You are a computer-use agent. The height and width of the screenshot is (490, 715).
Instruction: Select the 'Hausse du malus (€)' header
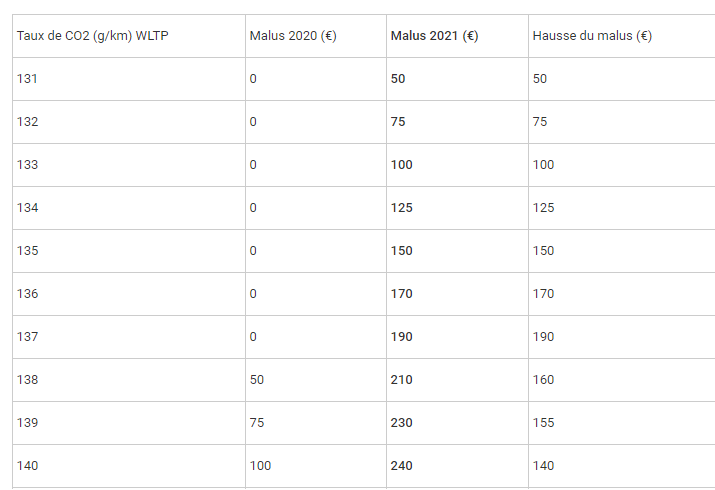pos(592,36)
